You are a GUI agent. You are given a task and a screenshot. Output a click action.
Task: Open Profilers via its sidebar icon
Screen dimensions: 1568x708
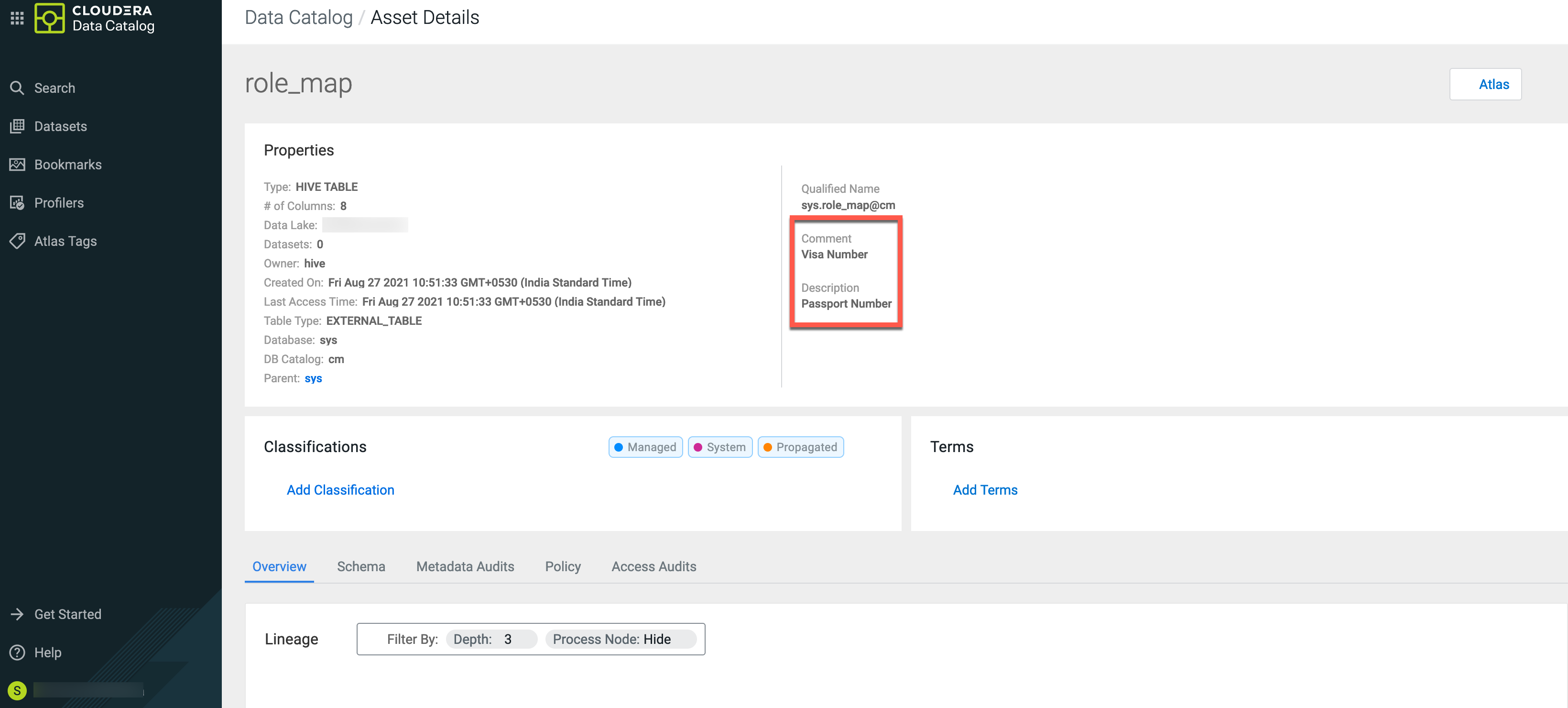(17, 203)
